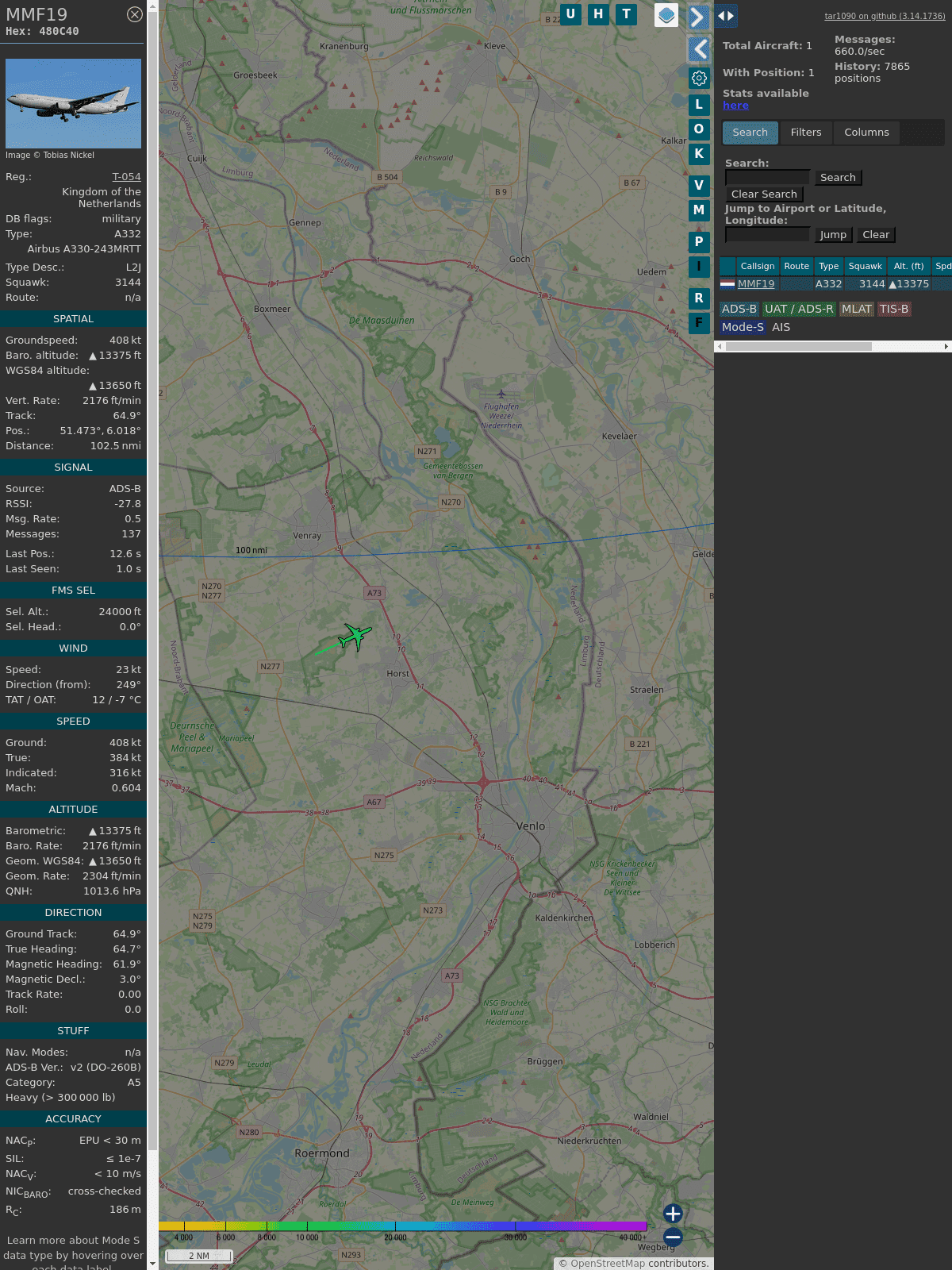The width and height of the screenshot is (952, 1270).
Task: Toggle the K map button
Action: point(699,154)
